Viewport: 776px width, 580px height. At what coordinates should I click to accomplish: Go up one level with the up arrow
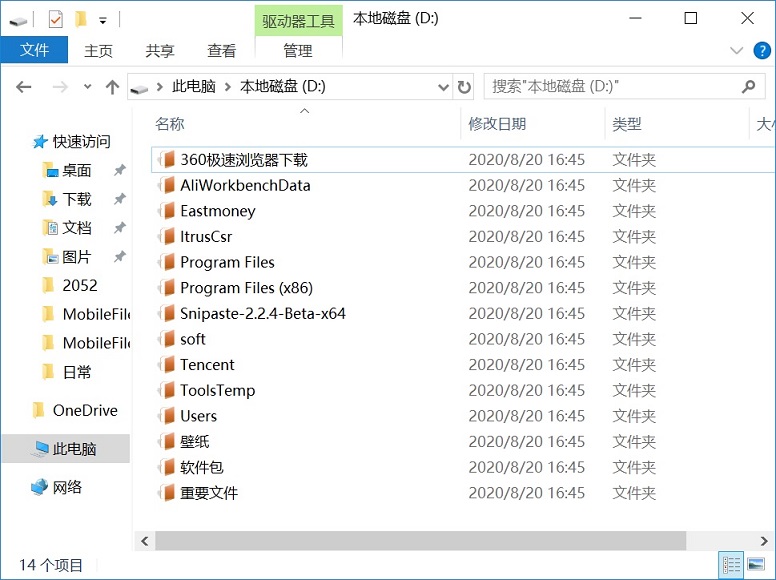pyautogui.click(x=112, y=87)
